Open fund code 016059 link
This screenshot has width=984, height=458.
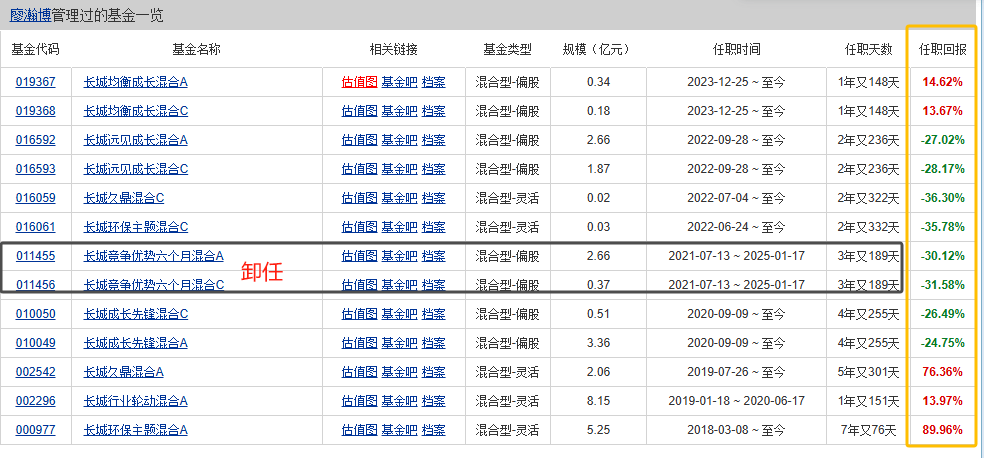point(36,198)
